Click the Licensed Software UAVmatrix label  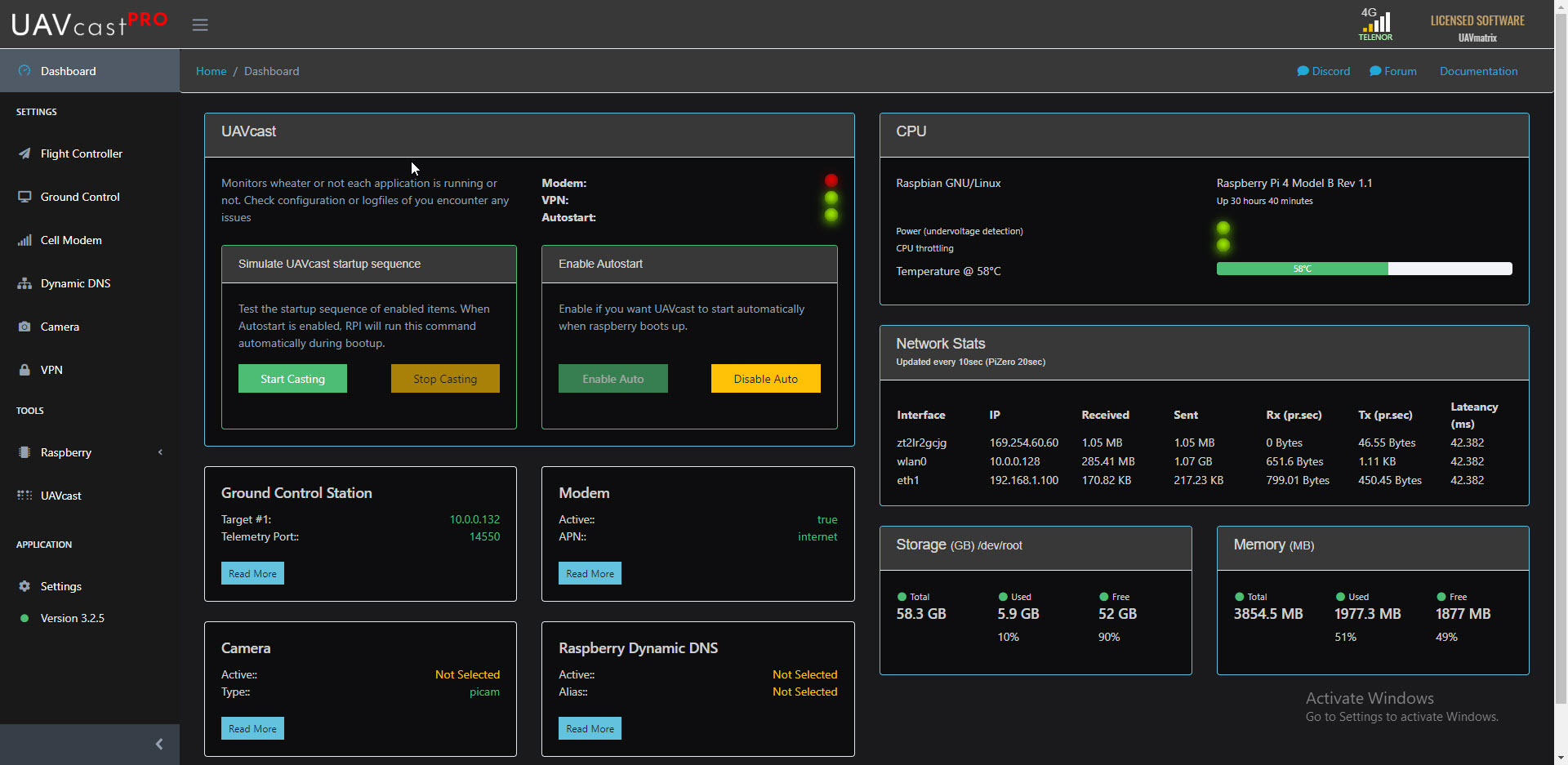point(1477,28)
